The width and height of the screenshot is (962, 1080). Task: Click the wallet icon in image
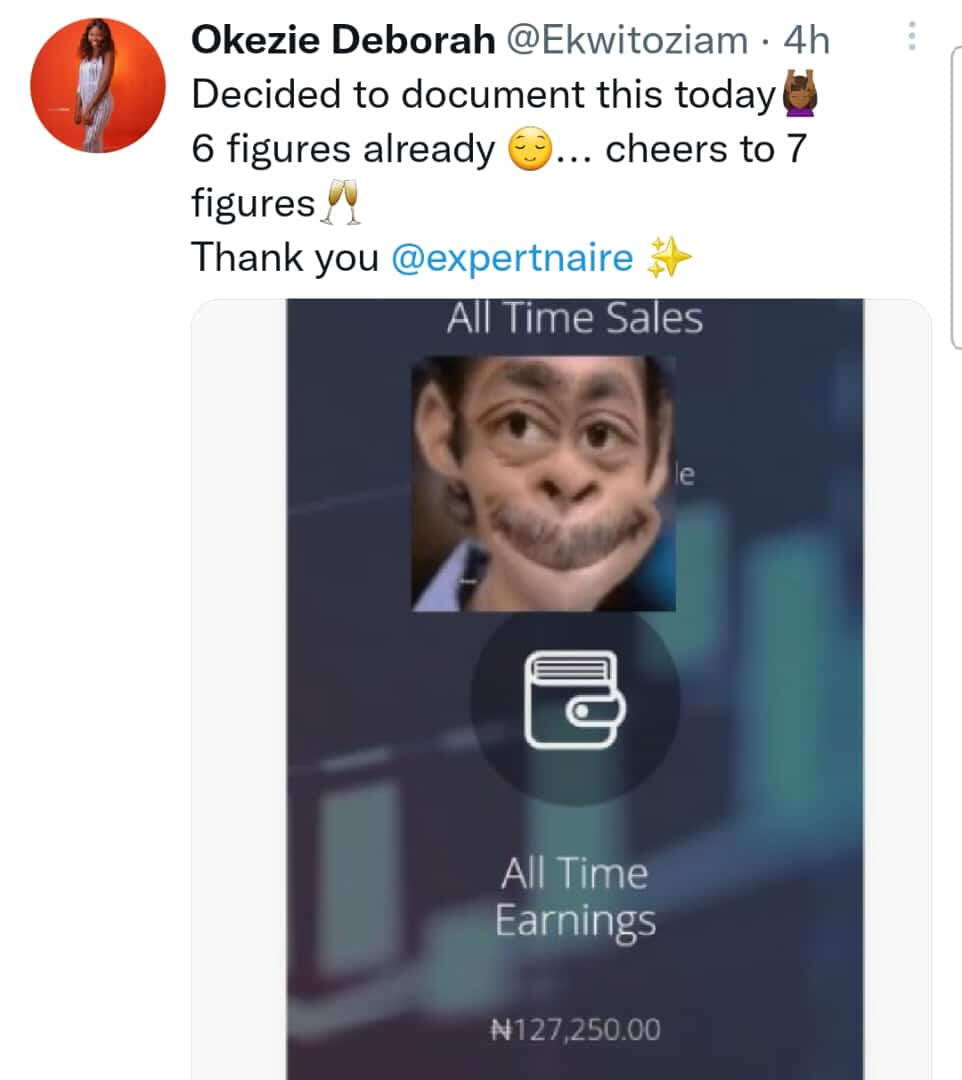(x=574, y=700)
